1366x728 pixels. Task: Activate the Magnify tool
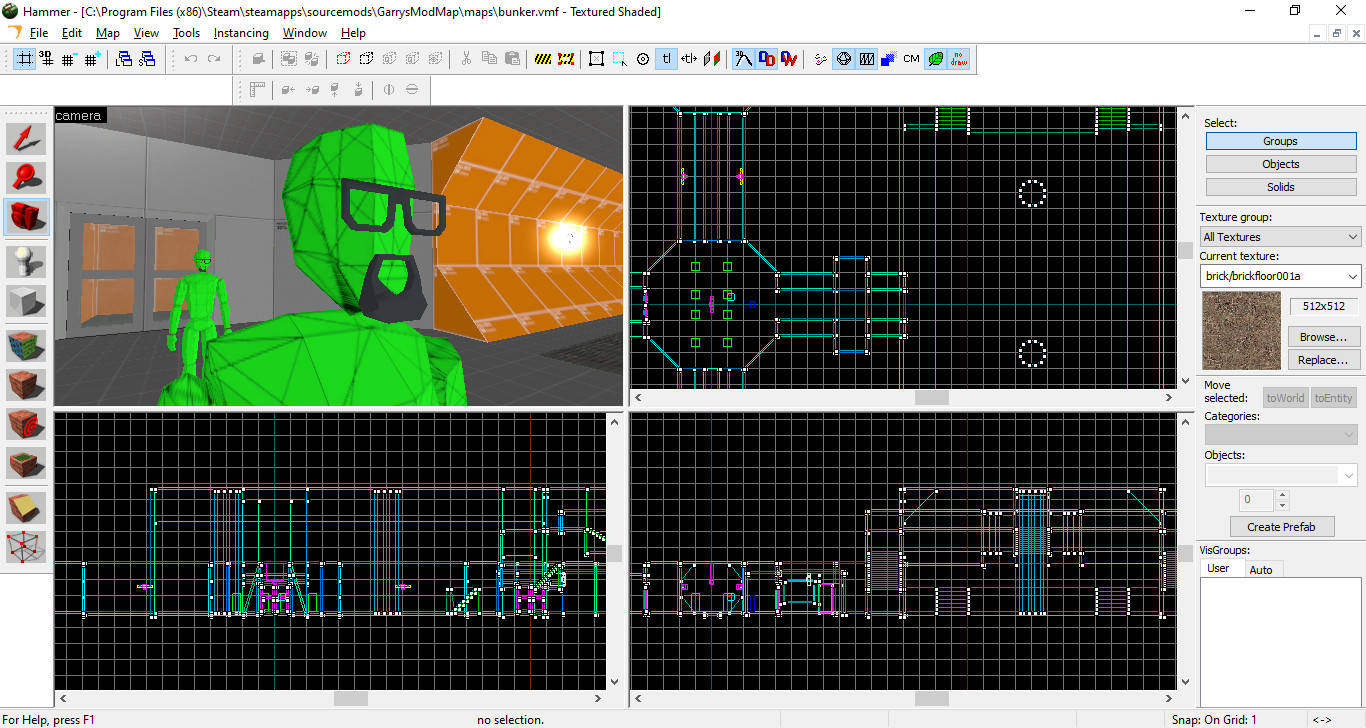click(x=26, y=177)
